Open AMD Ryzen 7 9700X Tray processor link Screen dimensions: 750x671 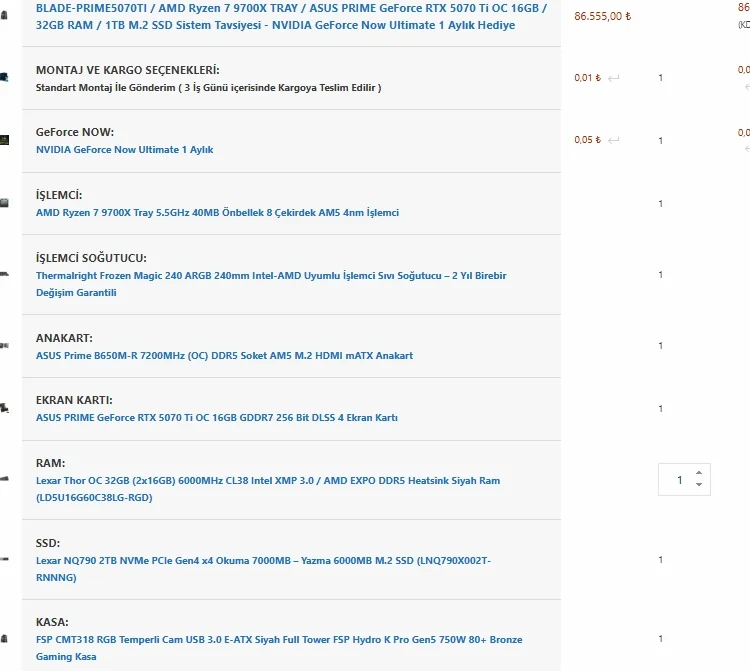pos(217,212)
